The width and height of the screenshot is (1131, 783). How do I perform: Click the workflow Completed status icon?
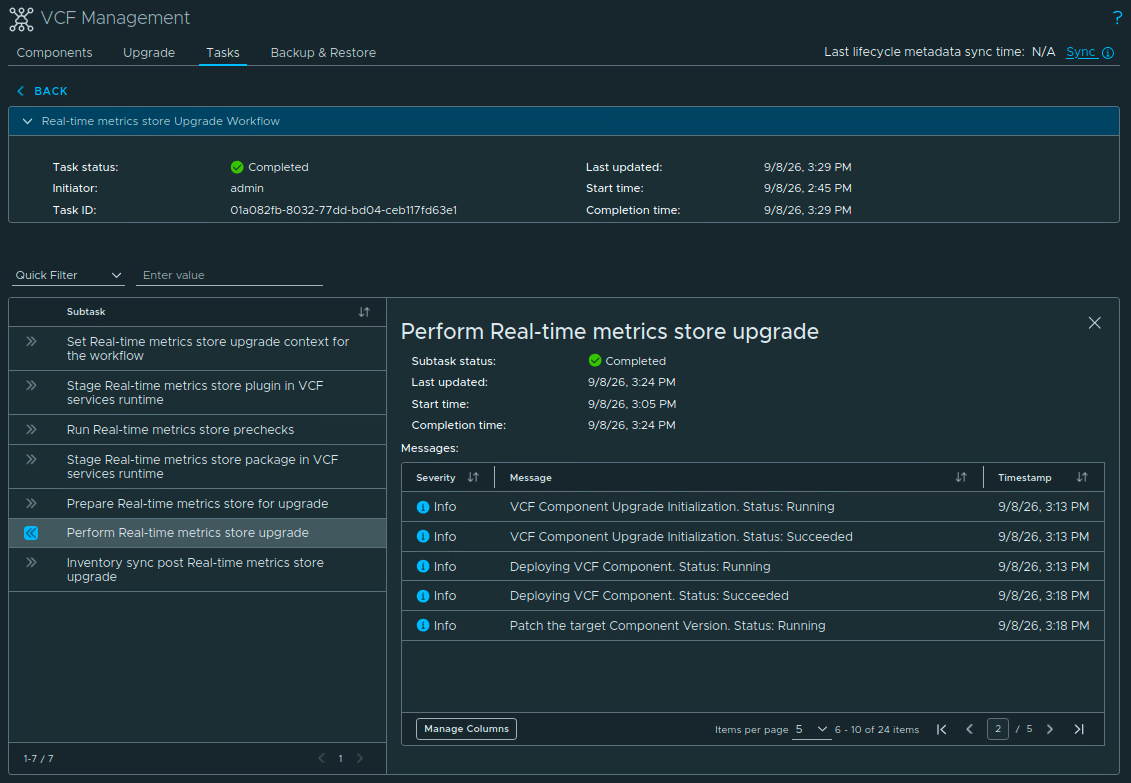(x=237, y=167)
